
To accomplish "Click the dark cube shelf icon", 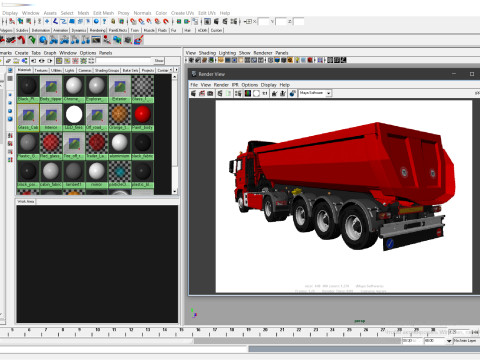I will [128, 40].
